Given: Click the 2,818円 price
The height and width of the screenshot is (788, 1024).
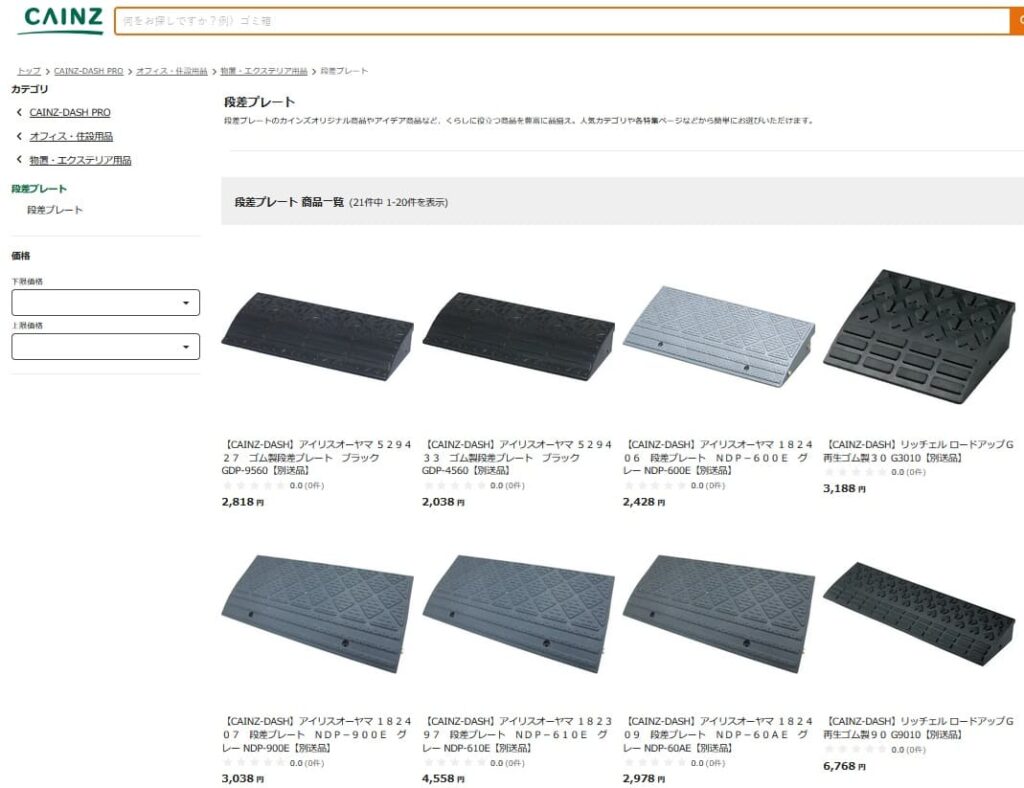Looking at the screenshot, I should [242, 502].
